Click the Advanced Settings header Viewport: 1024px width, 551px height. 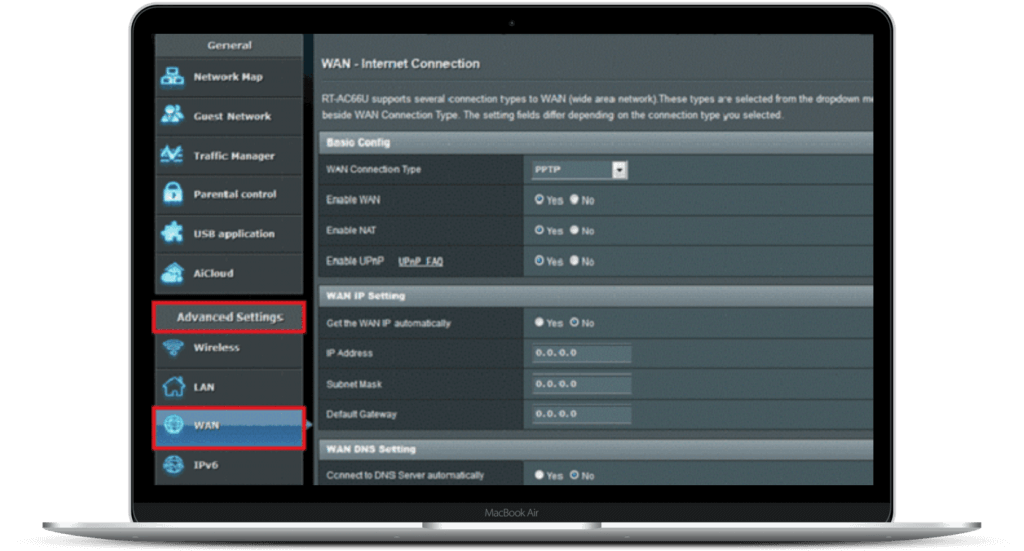(229, 317)
